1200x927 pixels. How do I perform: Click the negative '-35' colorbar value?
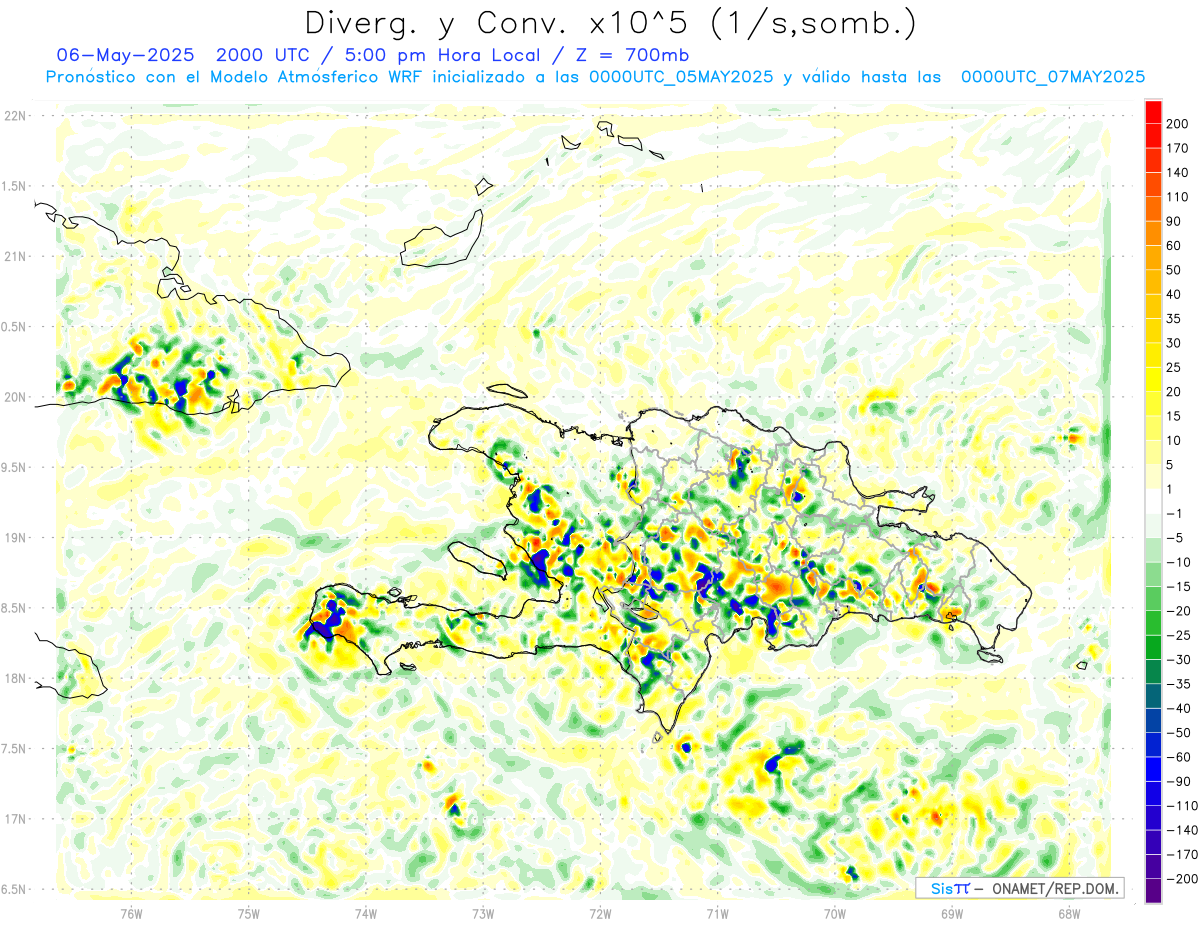(x=1179, y=684)
